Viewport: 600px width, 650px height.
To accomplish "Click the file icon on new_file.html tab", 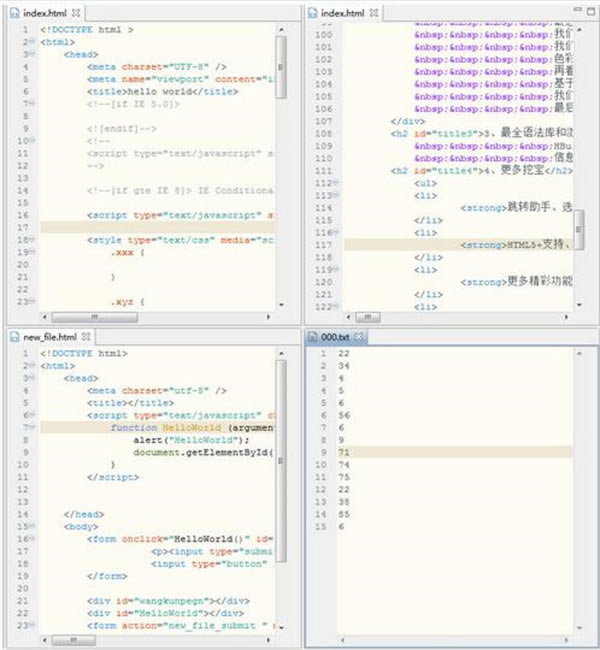I will click(14, 336).
